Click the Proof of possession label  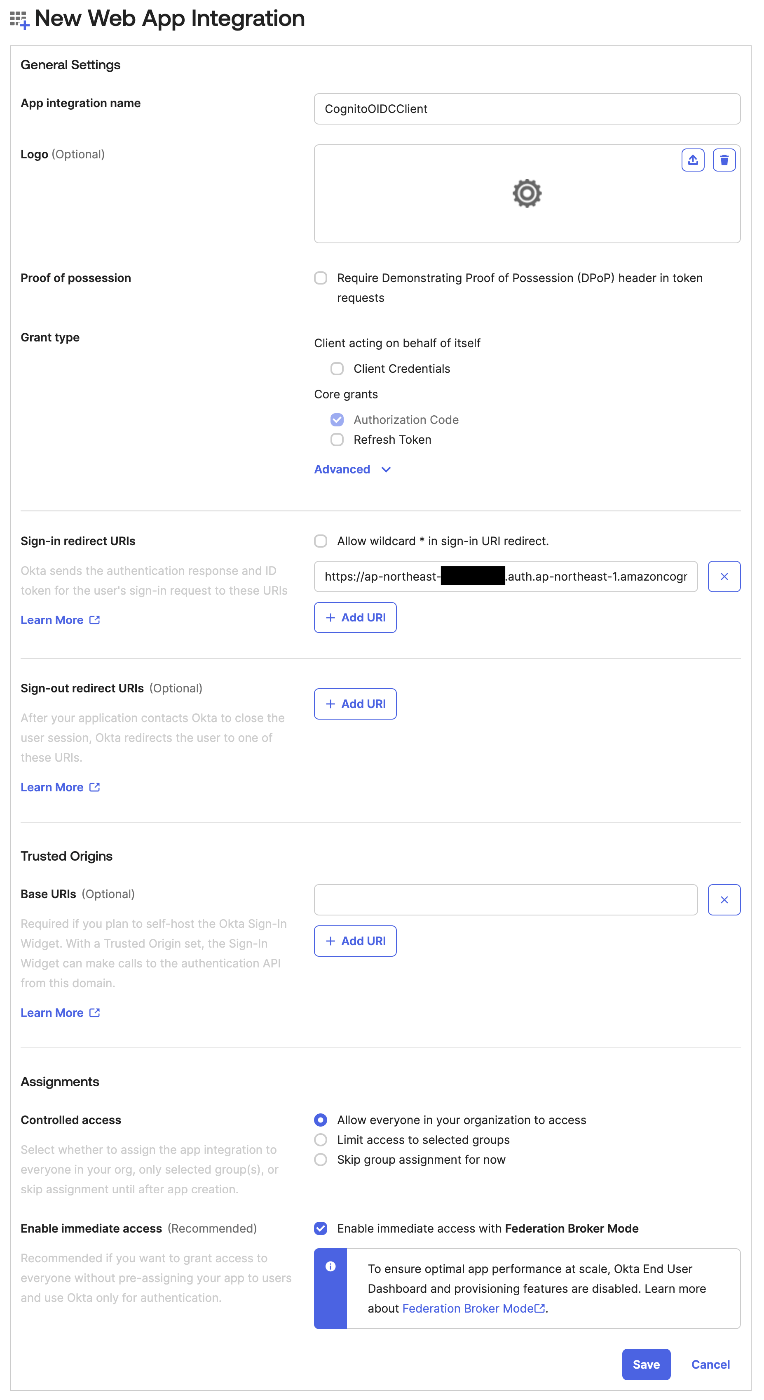click(x=76, y=278)
